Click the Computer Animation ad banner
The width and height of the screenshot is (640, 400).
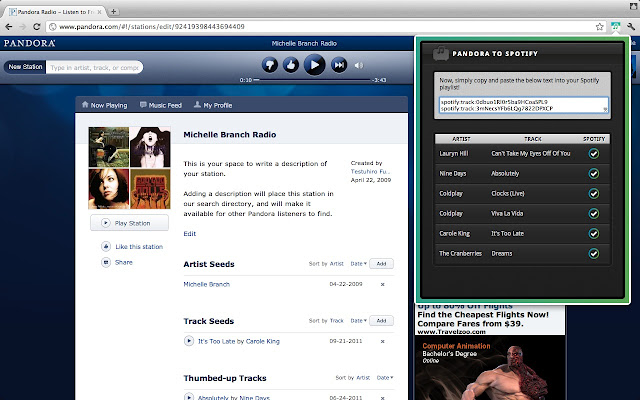(x=490, y=368)
